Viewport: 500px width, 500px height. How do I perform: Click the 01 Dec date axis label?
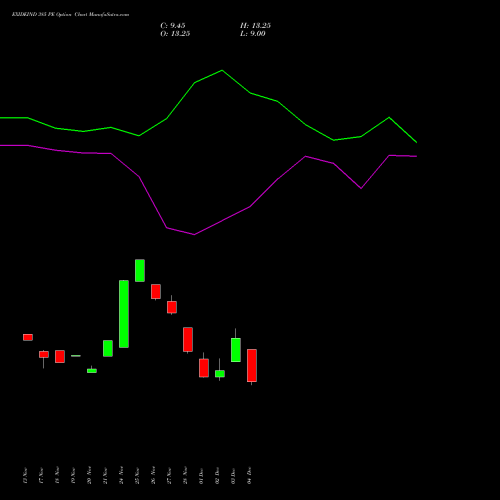(x=201, y=476)
